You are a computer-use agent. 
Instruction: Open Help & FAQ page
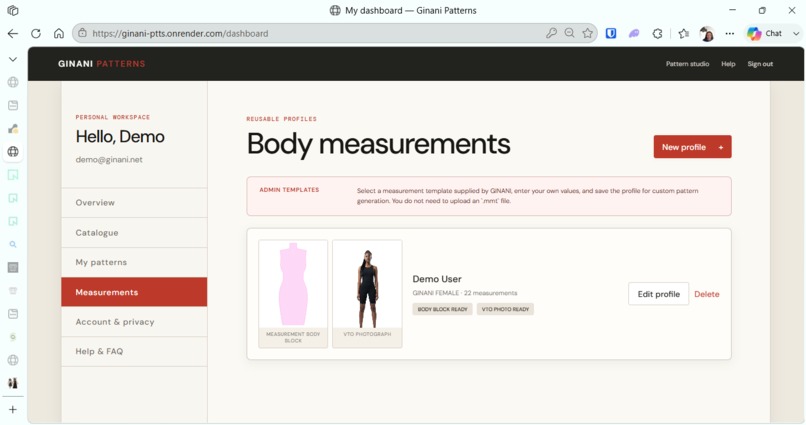coord(134,352)
